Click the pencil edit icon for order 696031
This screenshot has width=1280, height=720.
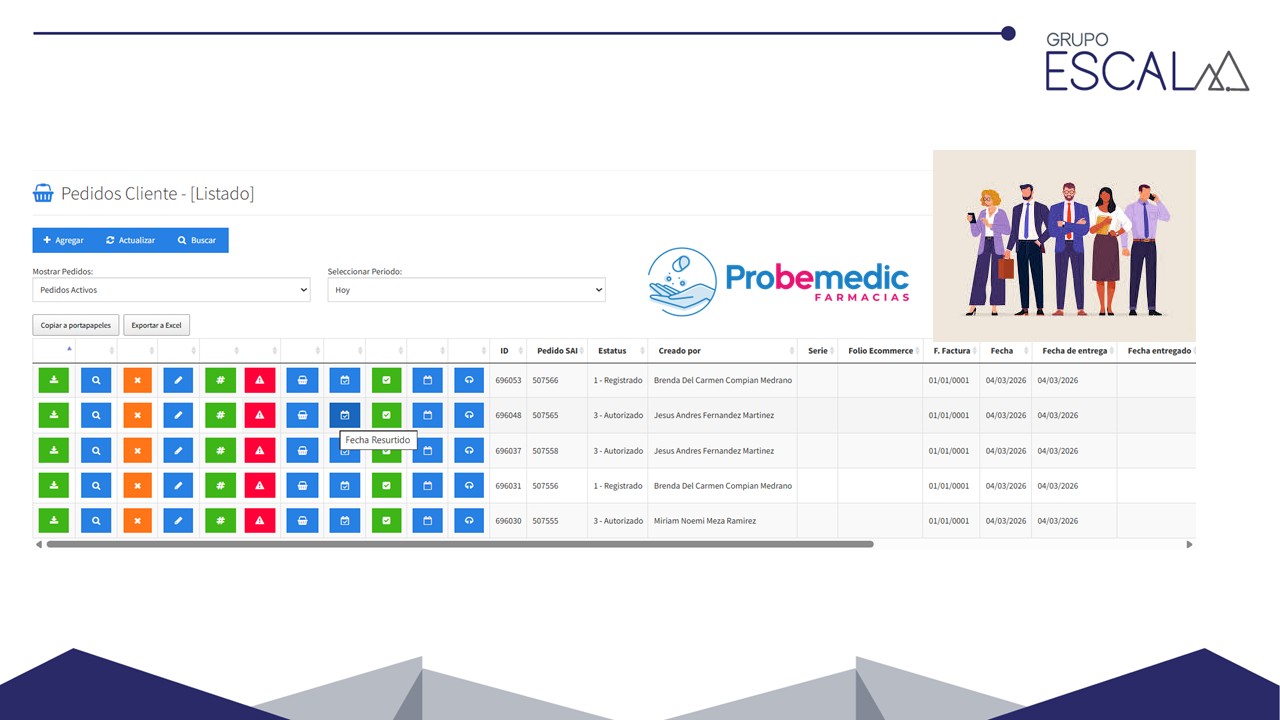tap(178, 486)
